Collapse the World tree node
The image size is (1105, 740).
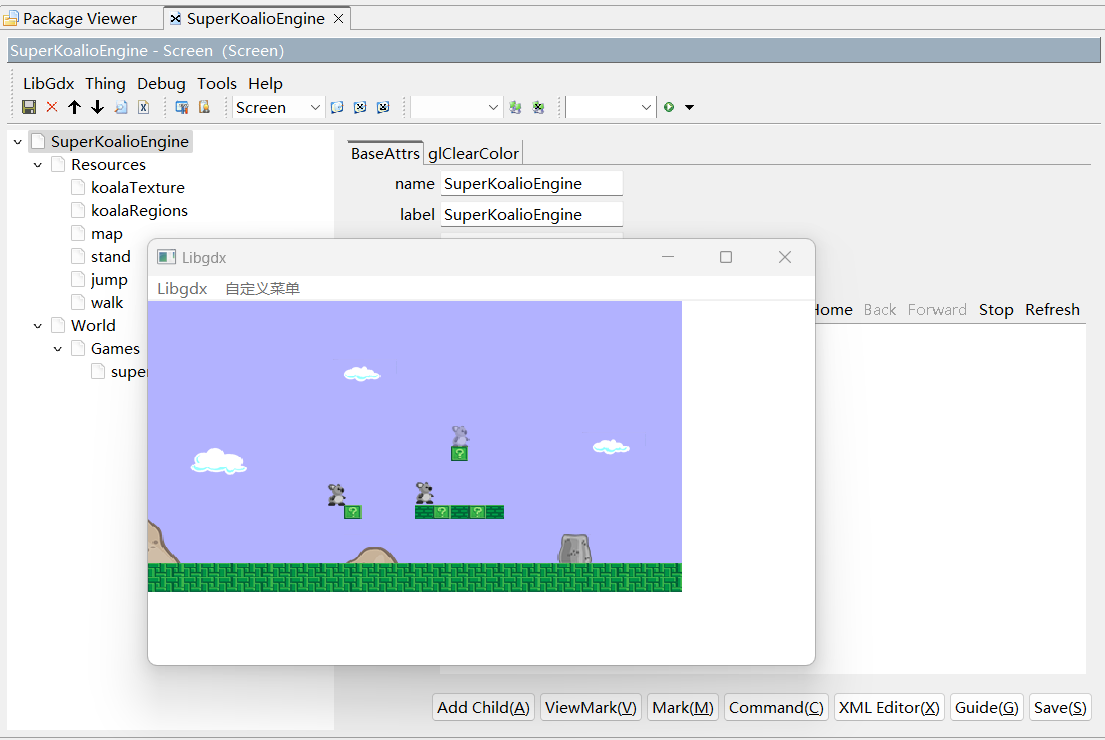(38, 326)
